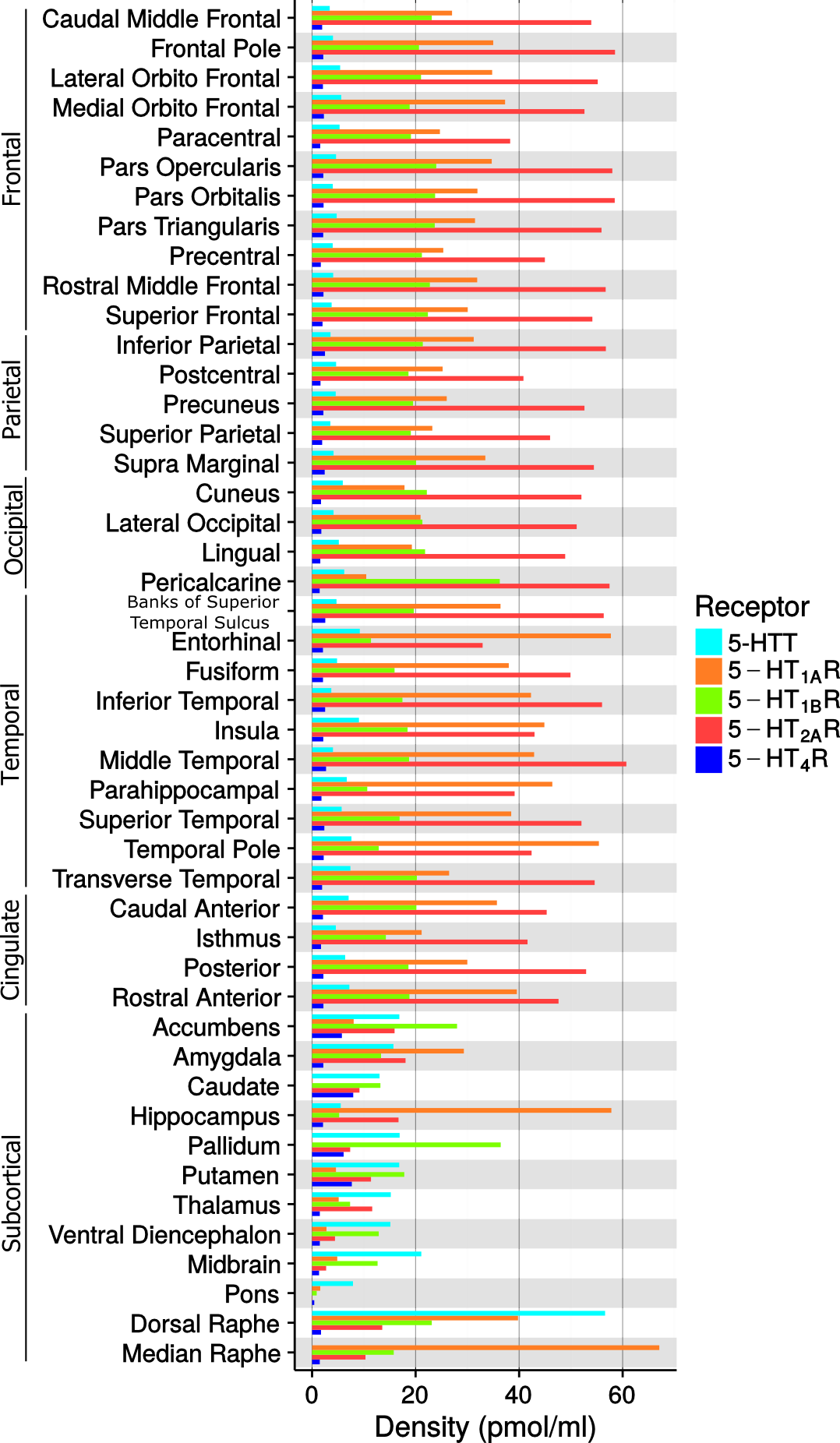Click the Subcortical group label
This screenshot has height=1443, width=840.
click(x=12, y=1193)
